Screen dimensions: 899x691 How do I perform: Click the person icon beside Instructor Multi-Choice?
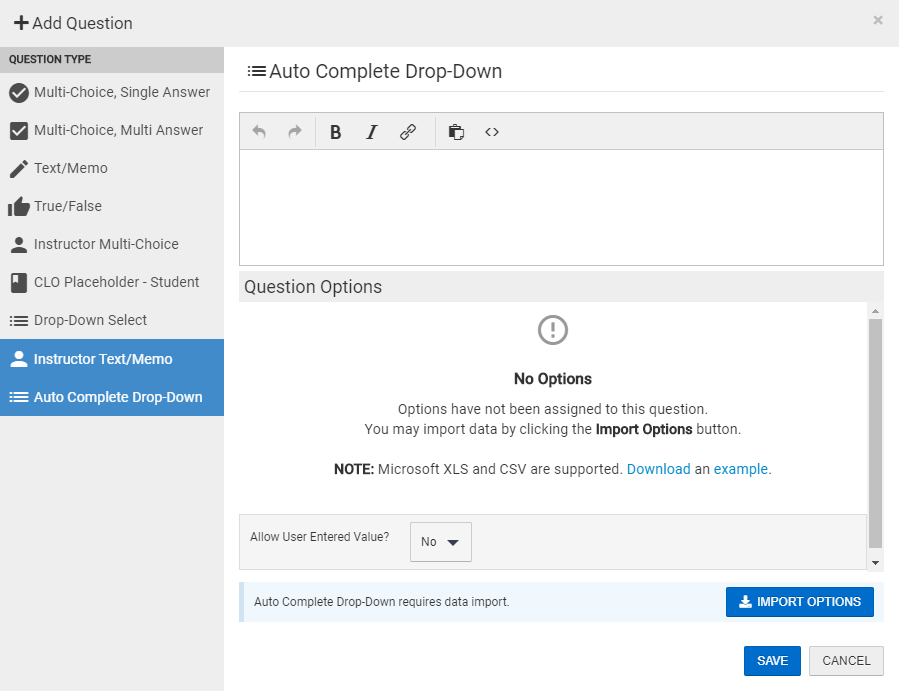[19, 245]
